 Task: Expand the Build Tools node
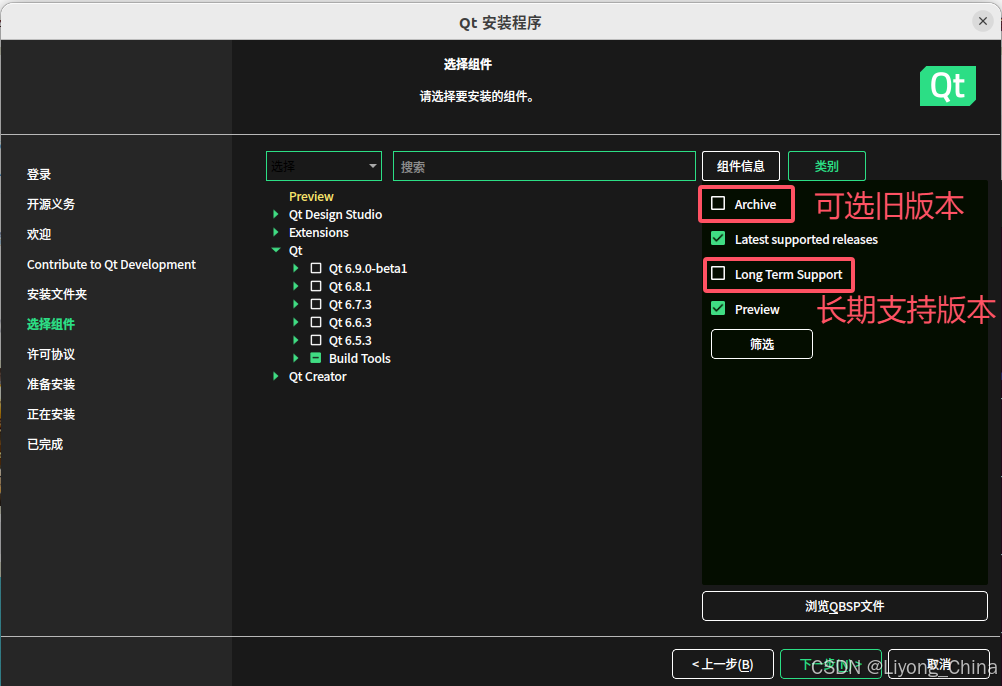pyautogui.click(x=296, y=358)
